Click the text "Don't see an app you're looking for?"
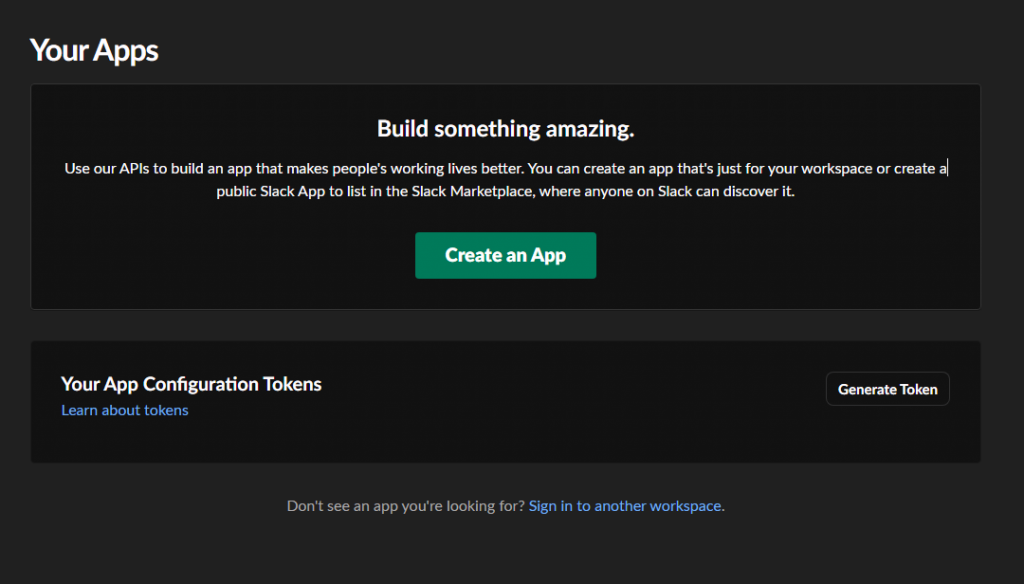The height and width of the screenshot is (584, 1024). click(x=406, y=506)
